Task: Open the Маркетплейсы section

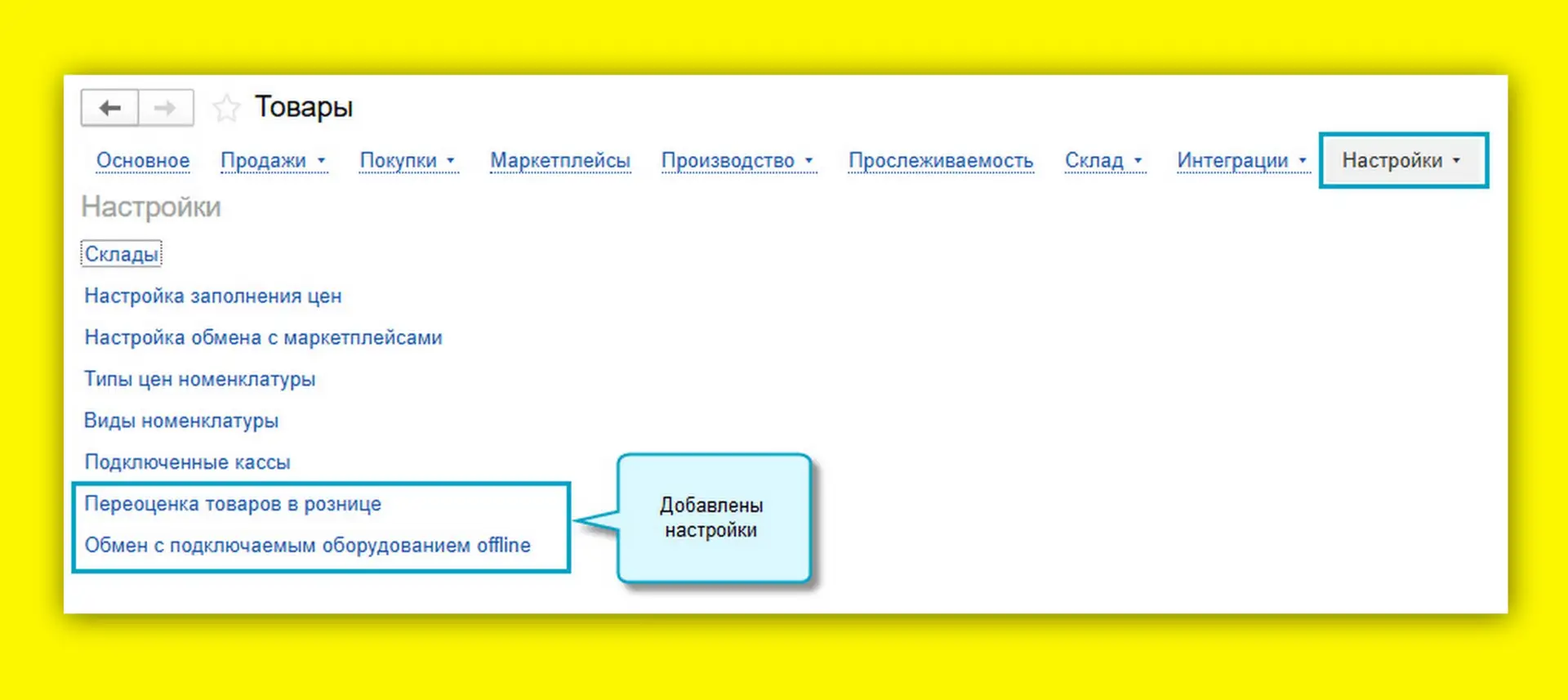Action: pyautogui.click(x=560, y=161)
